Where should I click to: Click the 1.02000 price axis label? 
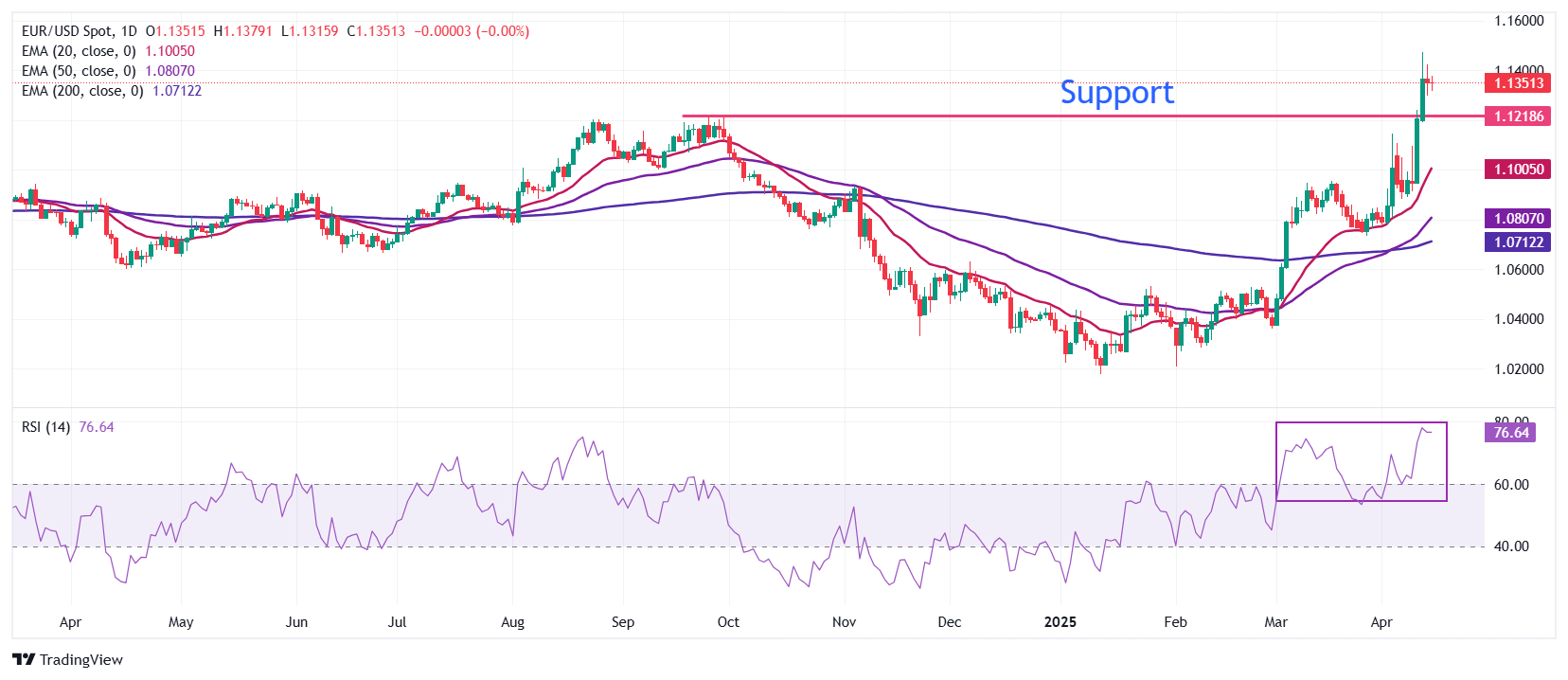point(1519,369)
